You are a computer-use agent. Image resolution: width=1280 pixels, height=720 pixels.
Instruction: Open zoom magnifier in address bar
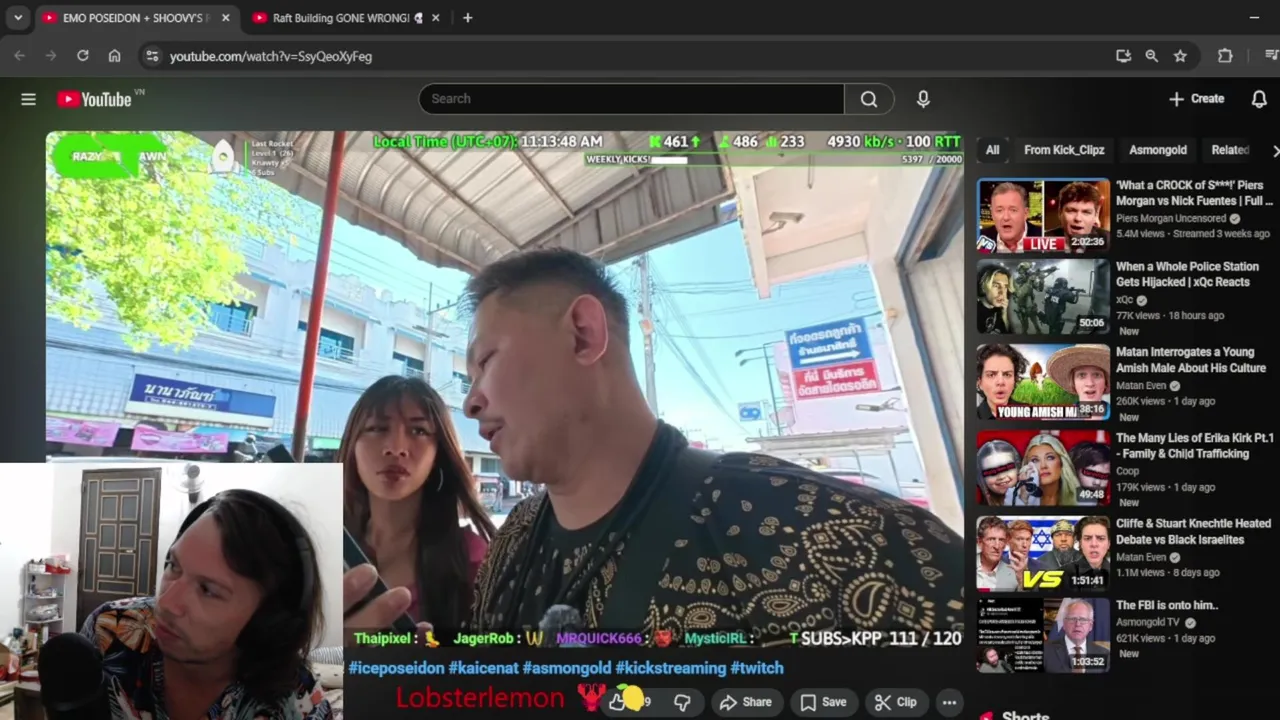coord(1152,56)
